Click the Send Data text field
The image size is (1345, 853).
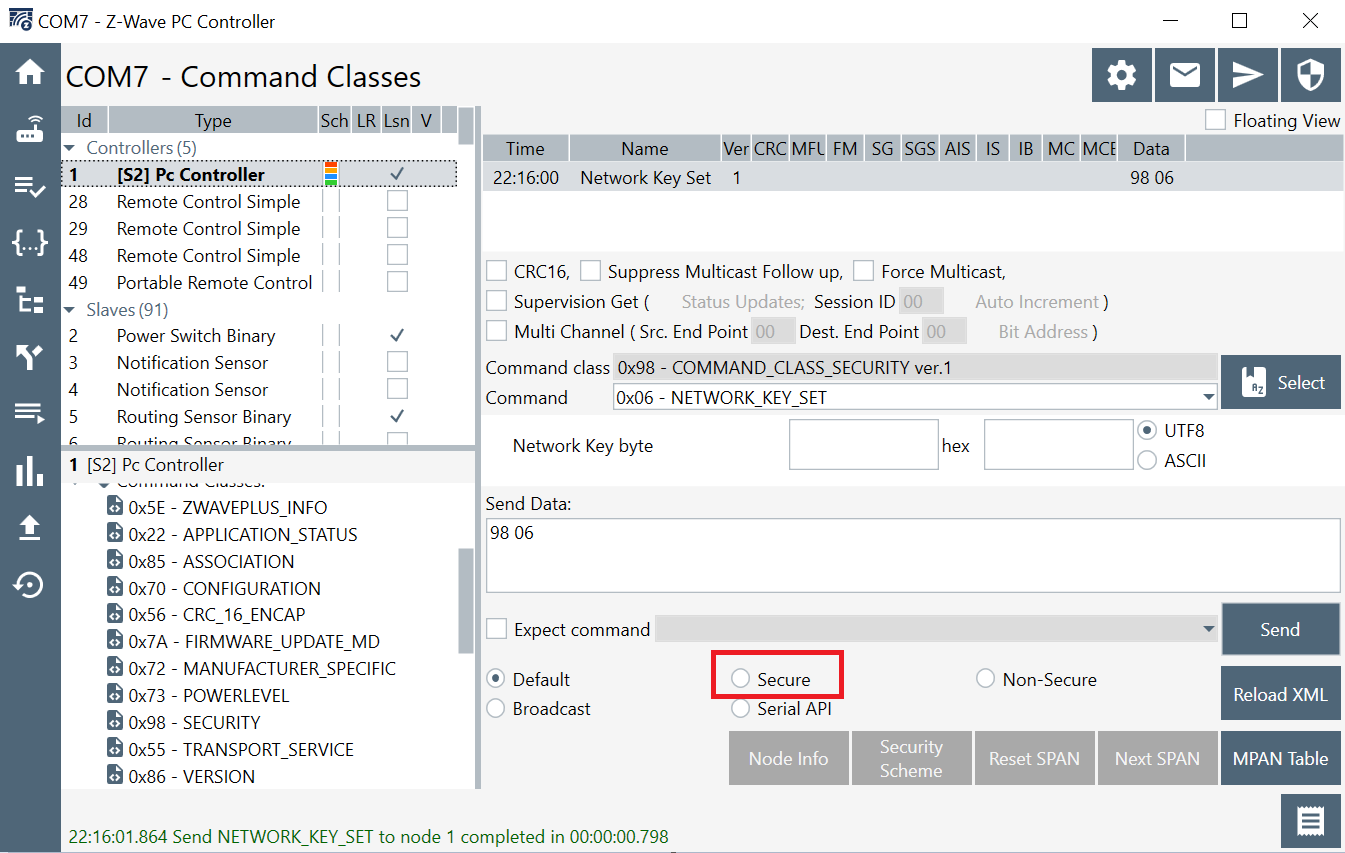click(x=912, y=555)
